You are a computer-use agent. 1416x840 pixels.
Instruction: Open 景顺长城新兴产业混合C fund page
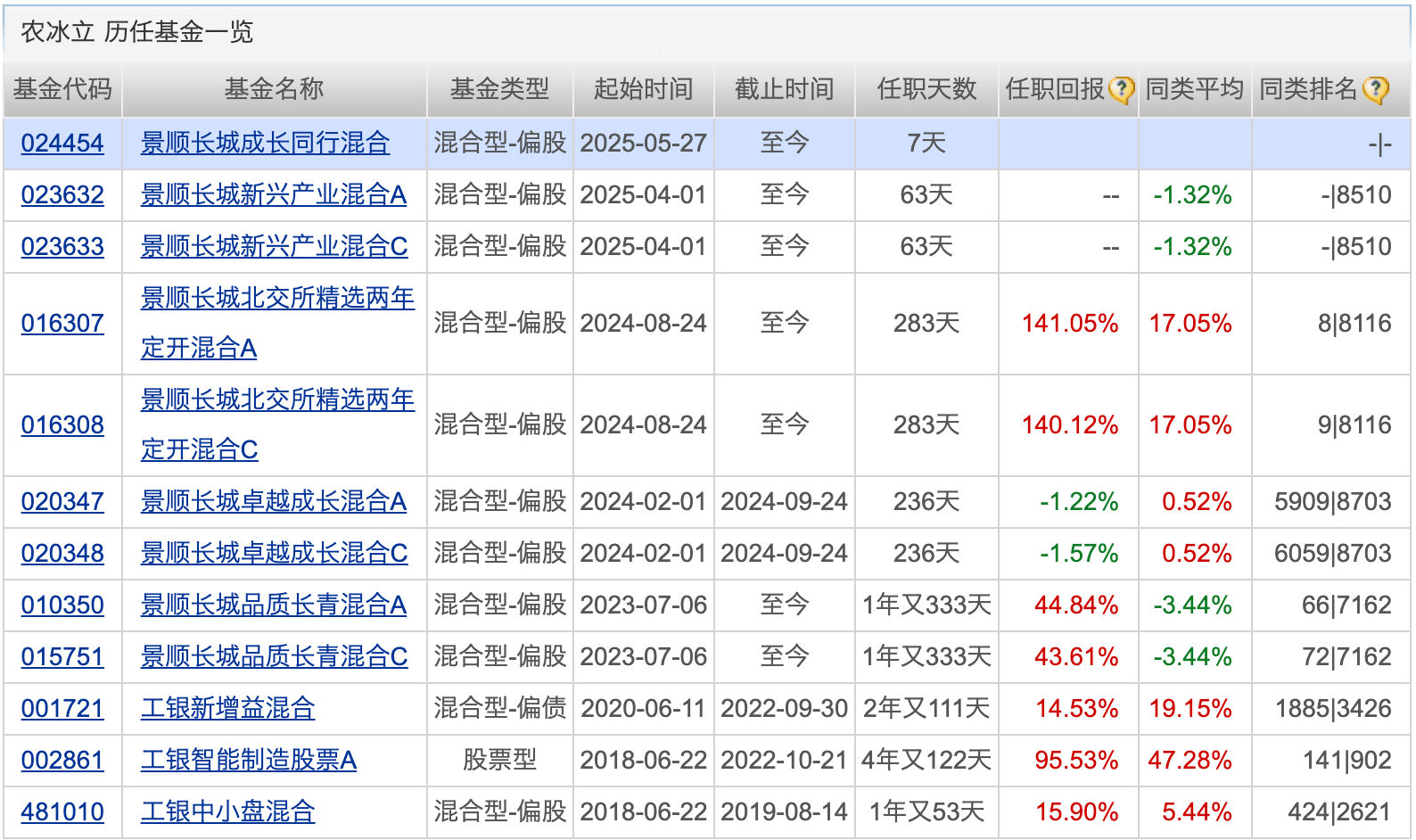[x=275, y=247]
